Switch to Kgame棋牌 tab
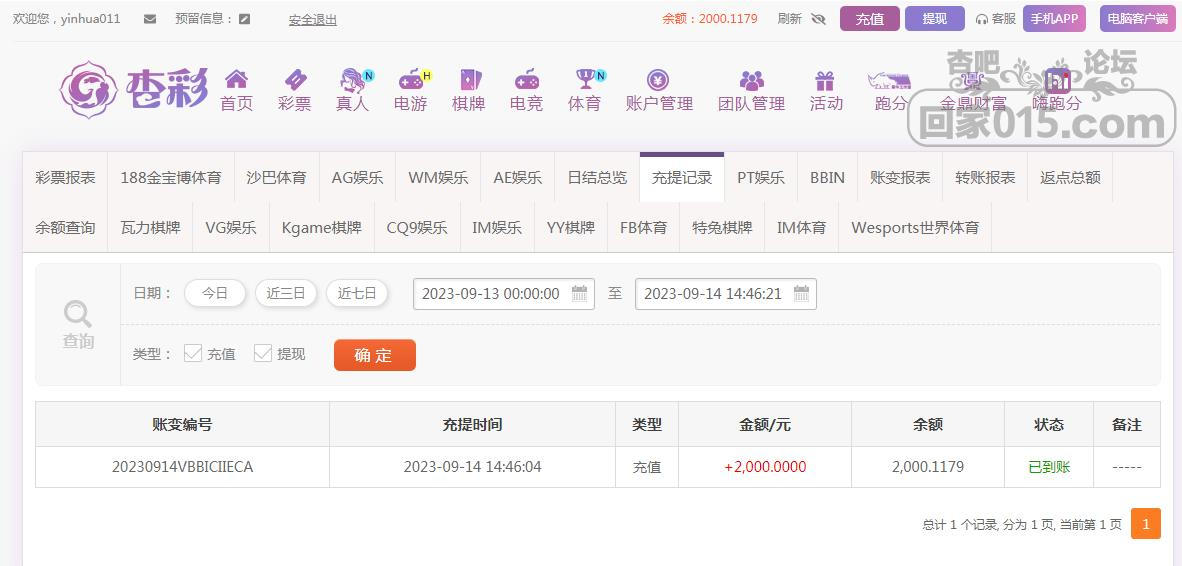This screenshot has width=1182, height=566. tap(322, 227)
